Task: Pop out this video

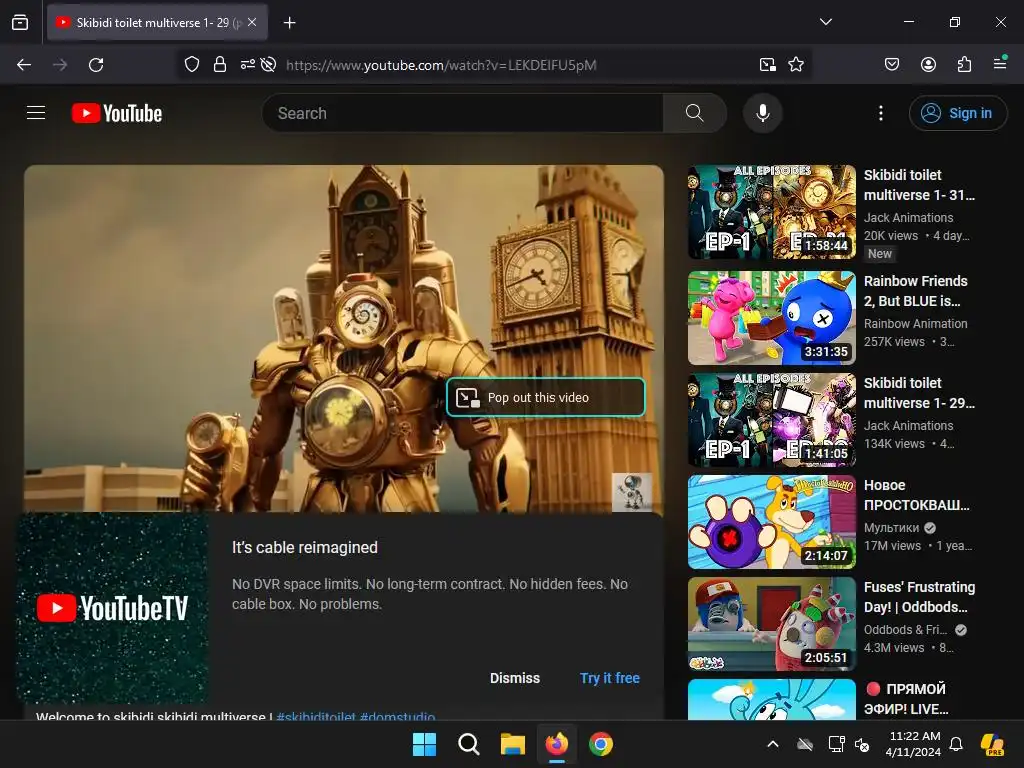Action: (x=545, y=397)
